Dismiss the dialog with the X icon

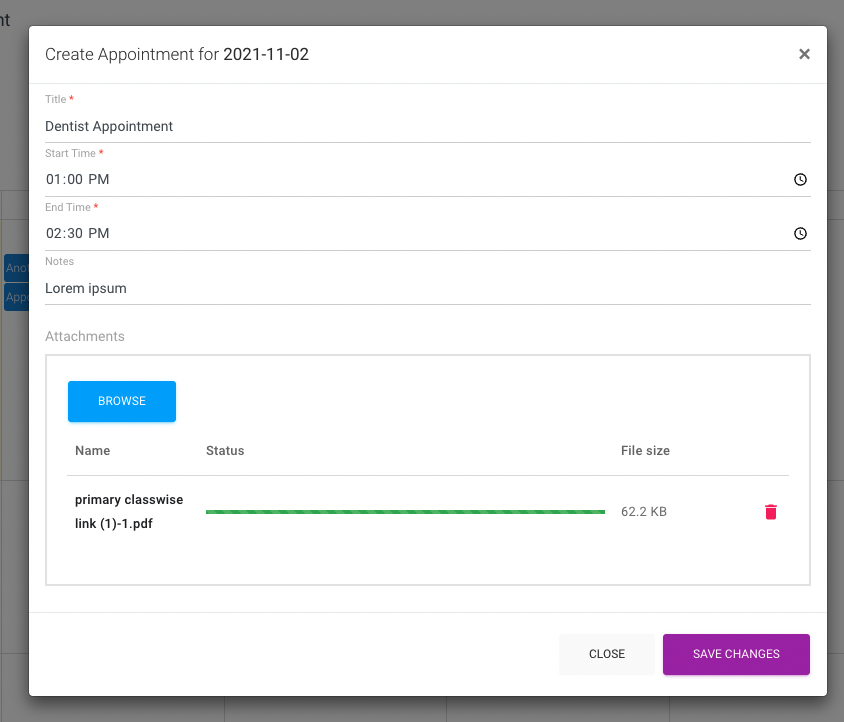click(x=804, y=54)
